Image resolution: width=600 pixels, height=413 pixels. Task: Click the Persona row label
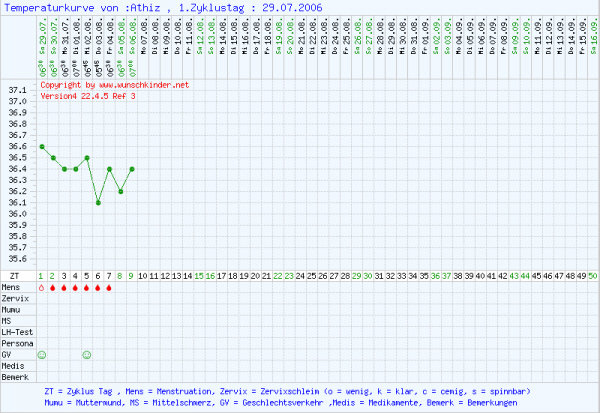19,343
